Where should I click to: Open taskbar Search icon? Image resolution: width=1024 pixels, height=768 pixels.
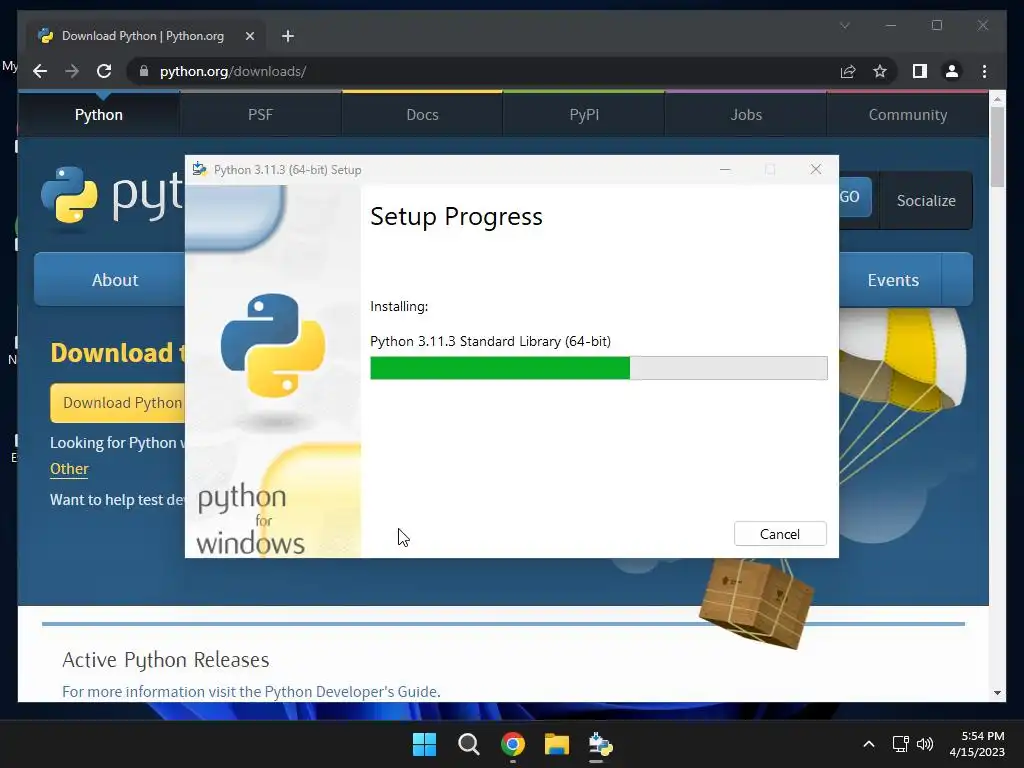468,744
